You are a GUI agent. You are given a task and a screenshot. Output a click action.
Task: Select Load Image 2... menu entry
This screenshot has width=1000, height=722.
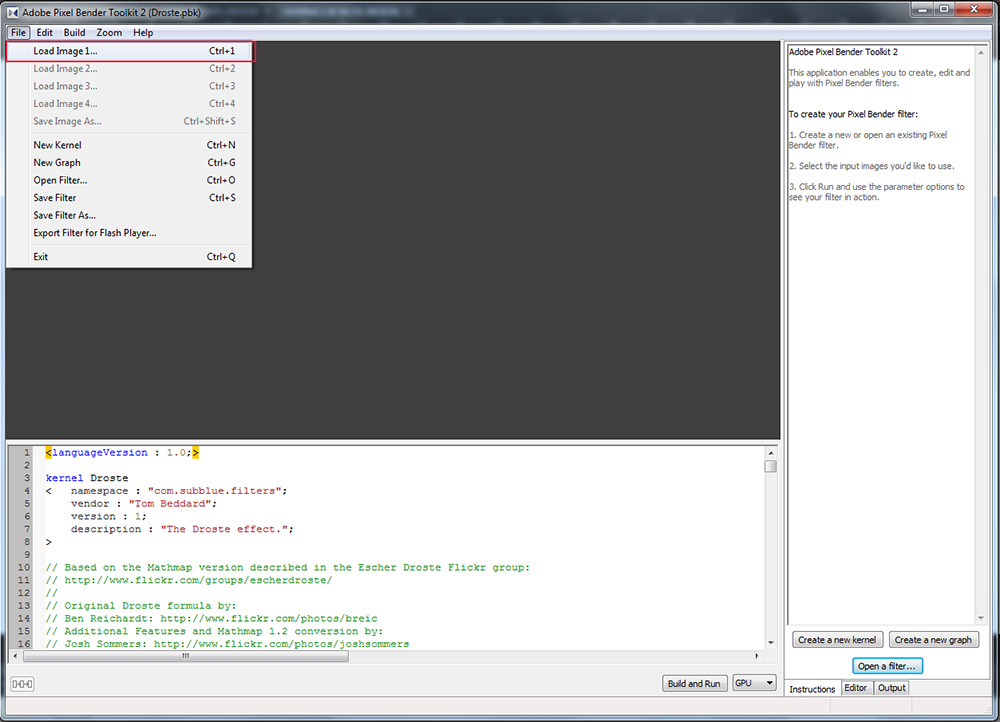tap(129, 69)
